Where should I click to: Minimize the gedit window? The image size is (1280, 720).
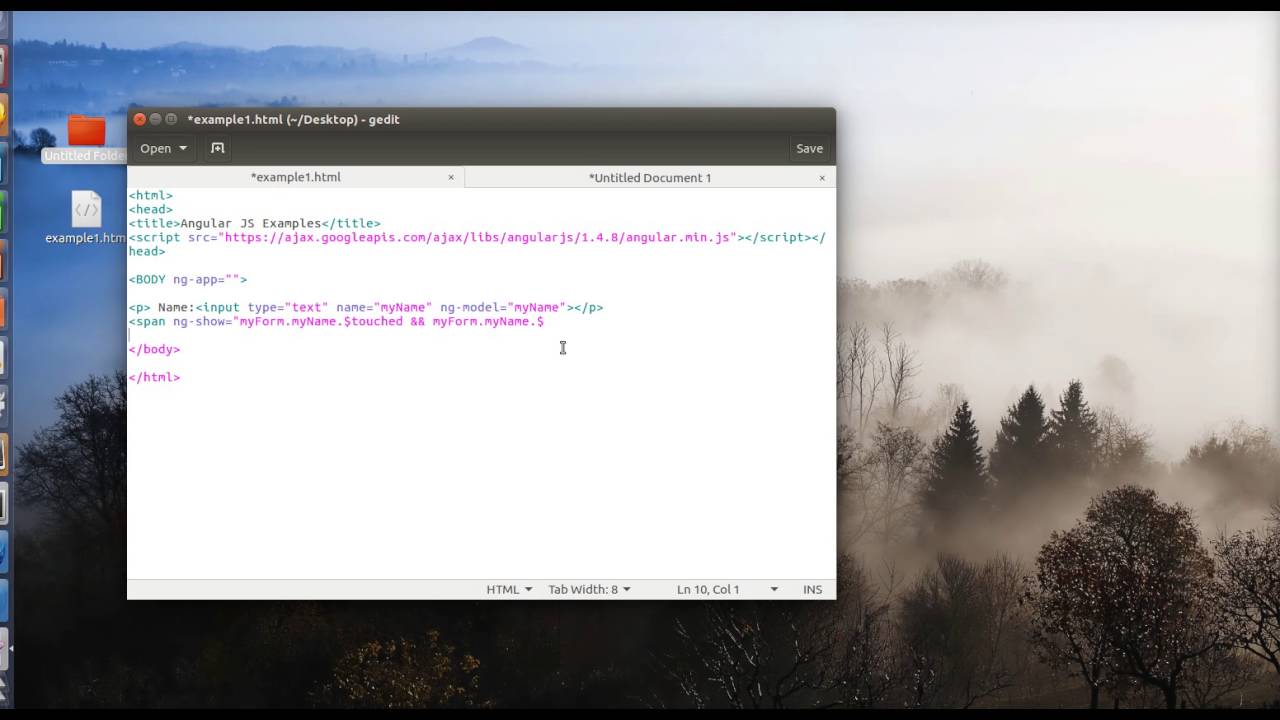coord(155,119)
